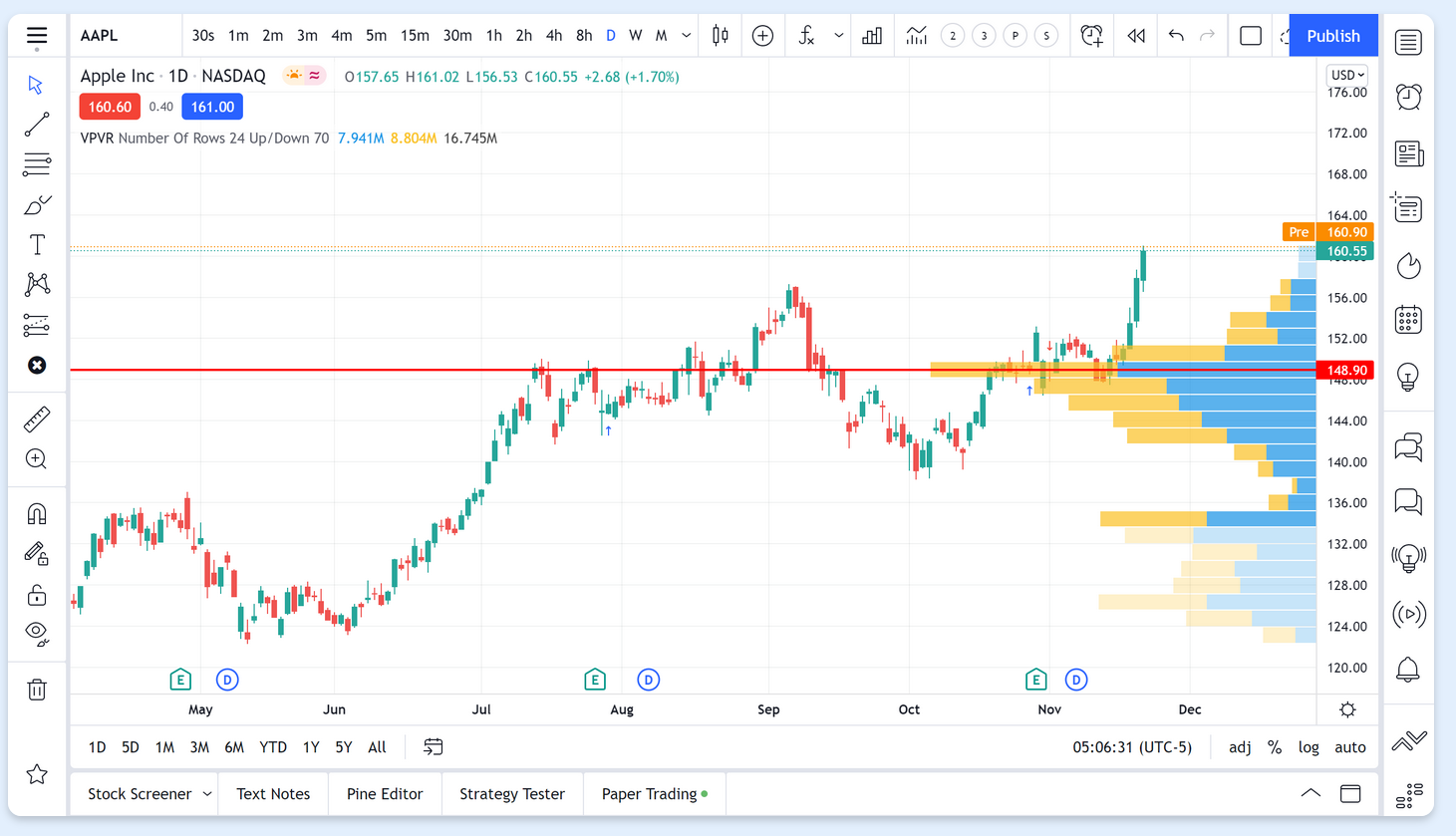Open bar chart financials icon
Screen dimensions: 1456x836
coord(872,36)
